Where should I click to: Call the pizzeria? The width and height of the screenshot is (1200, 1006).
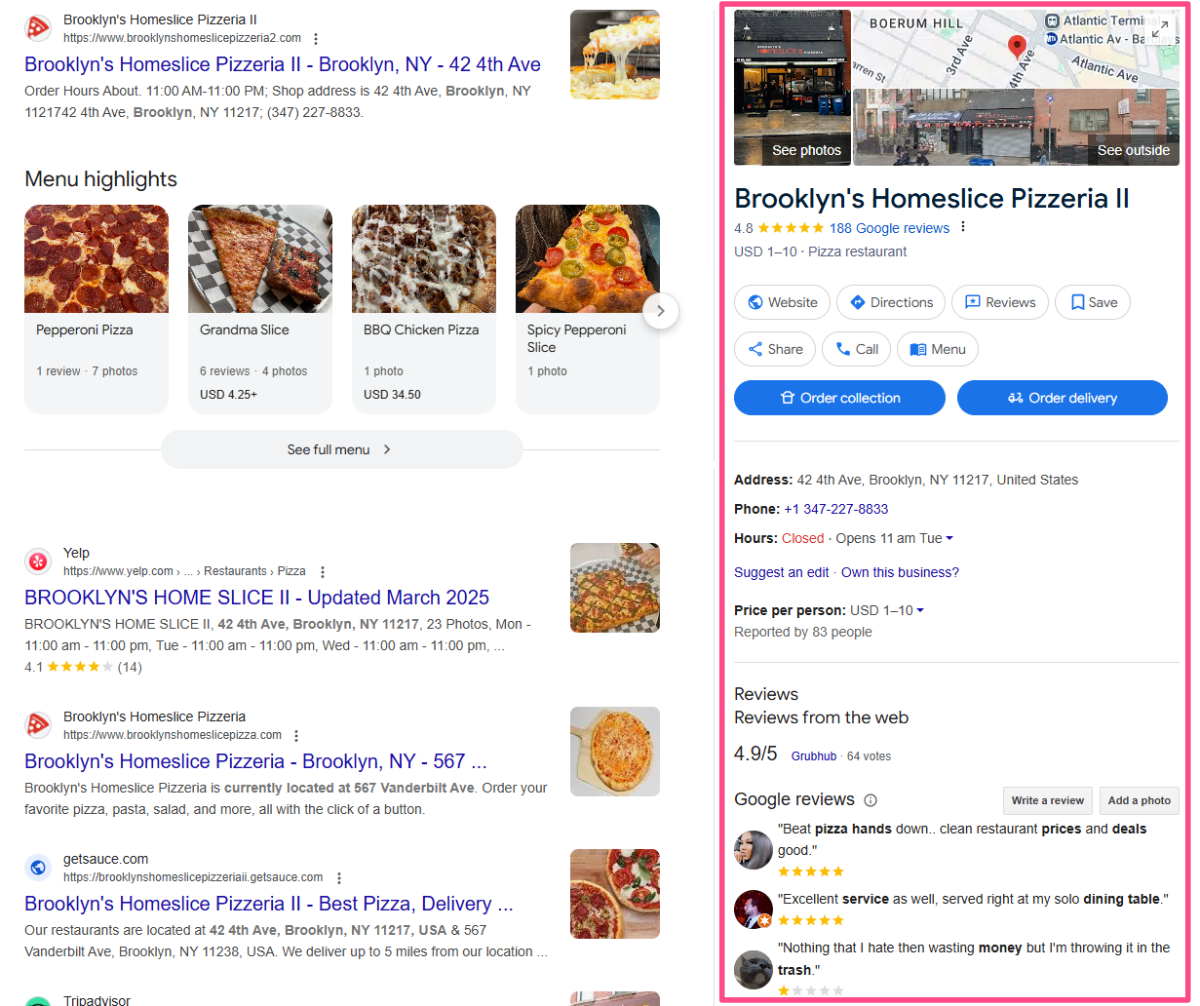pos(857,349)
